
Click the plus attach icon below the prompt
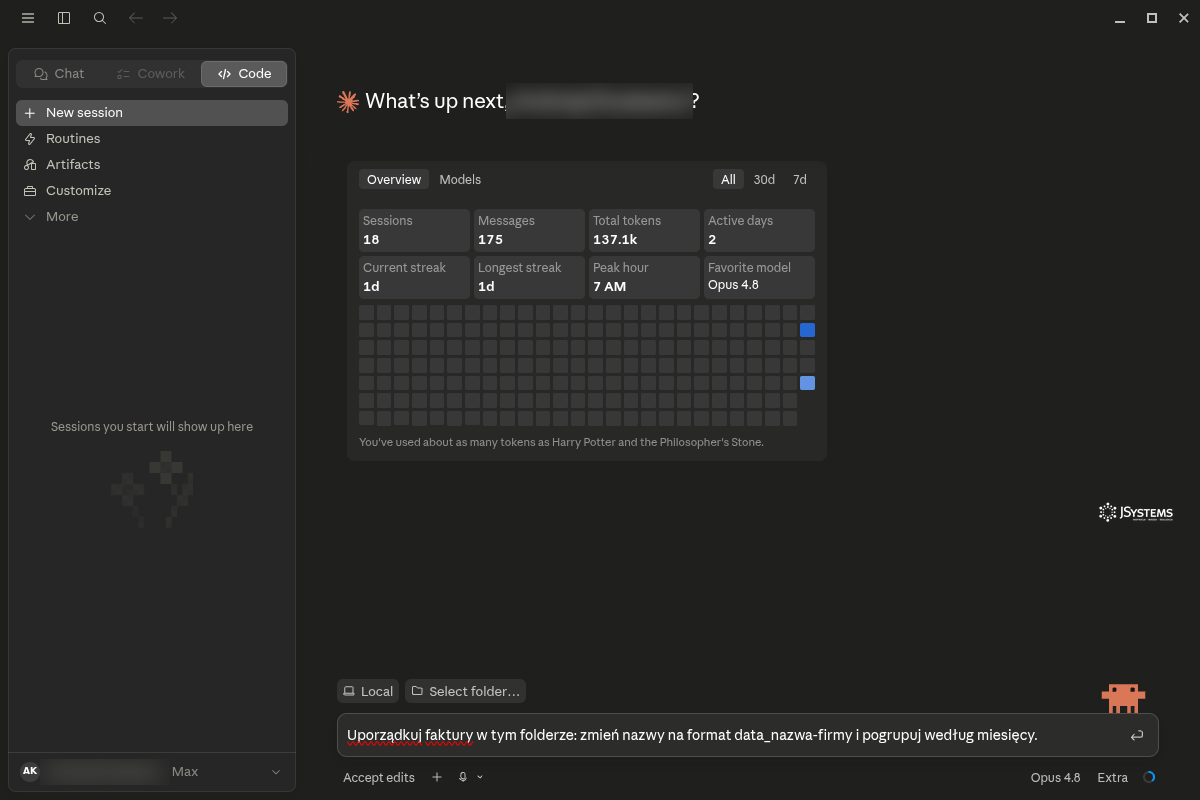437,777
